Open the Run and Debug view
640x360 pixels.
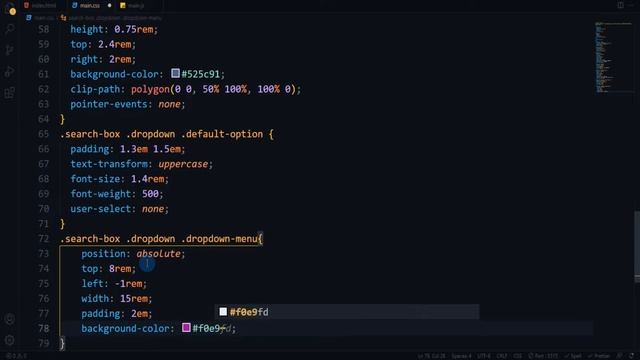(10, 71)
